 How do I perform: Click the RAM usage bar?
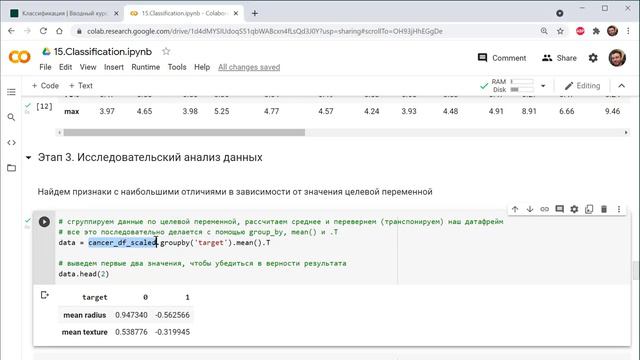click(522, 82)
